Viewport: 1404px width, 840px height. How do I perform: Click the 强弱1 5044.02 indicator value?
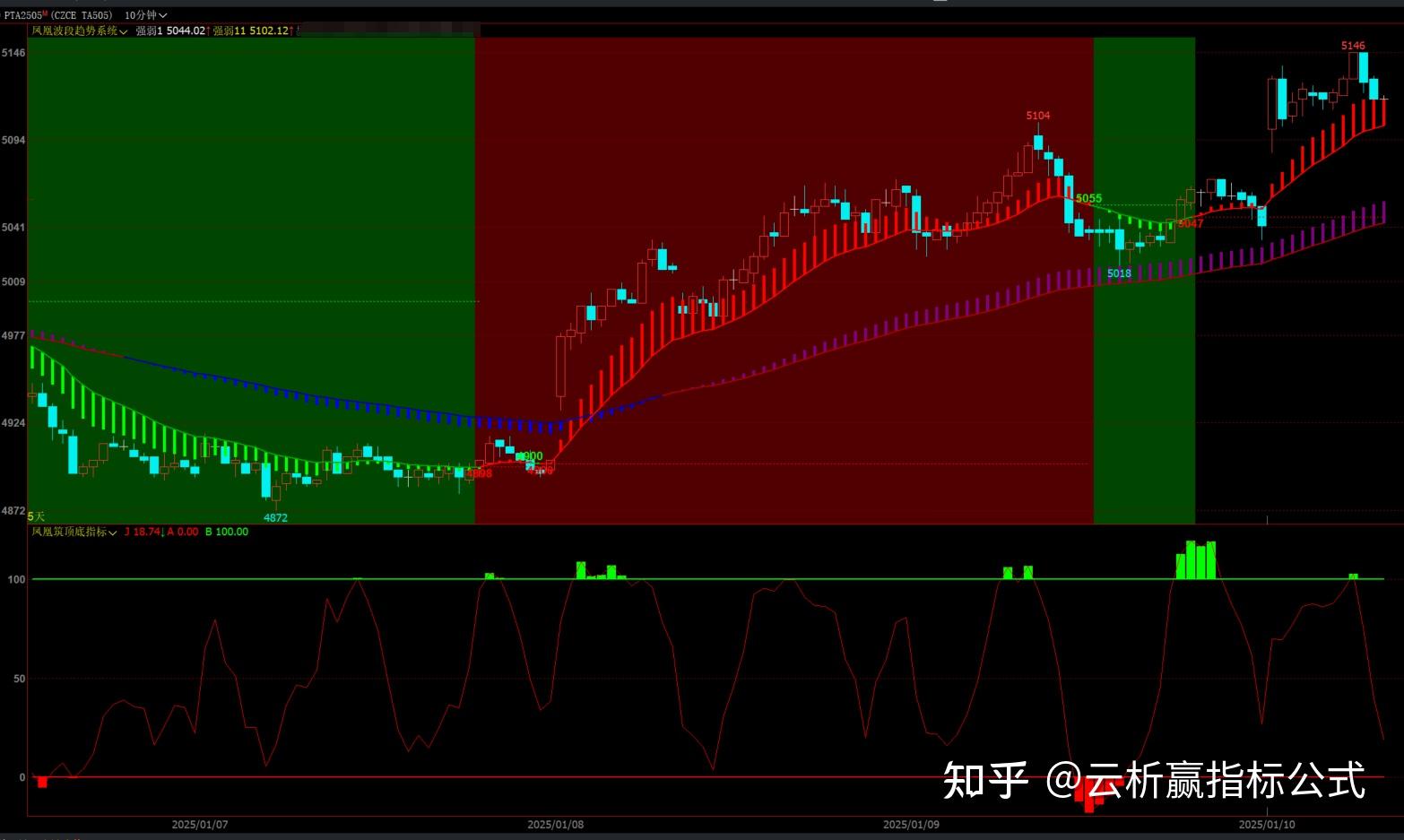tap(170, 30)
